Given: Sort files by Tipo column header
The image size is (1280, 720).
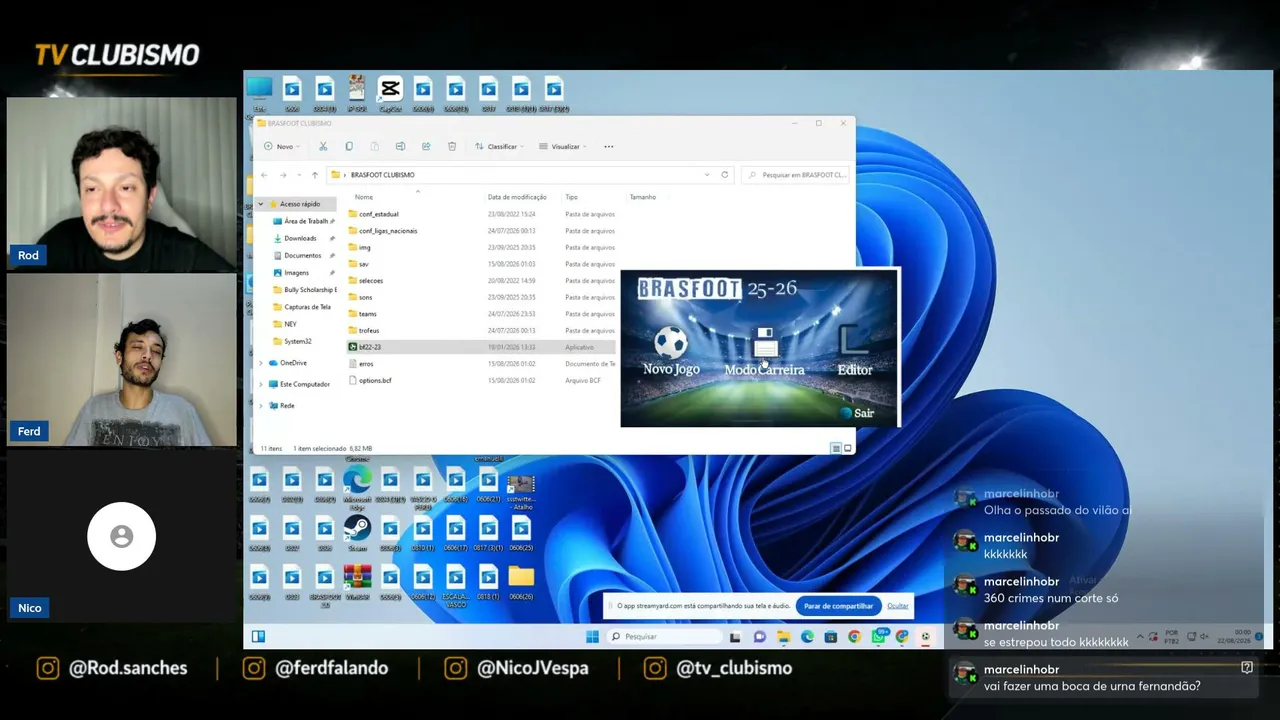Looking at the screenshot, I should (571, 197).
